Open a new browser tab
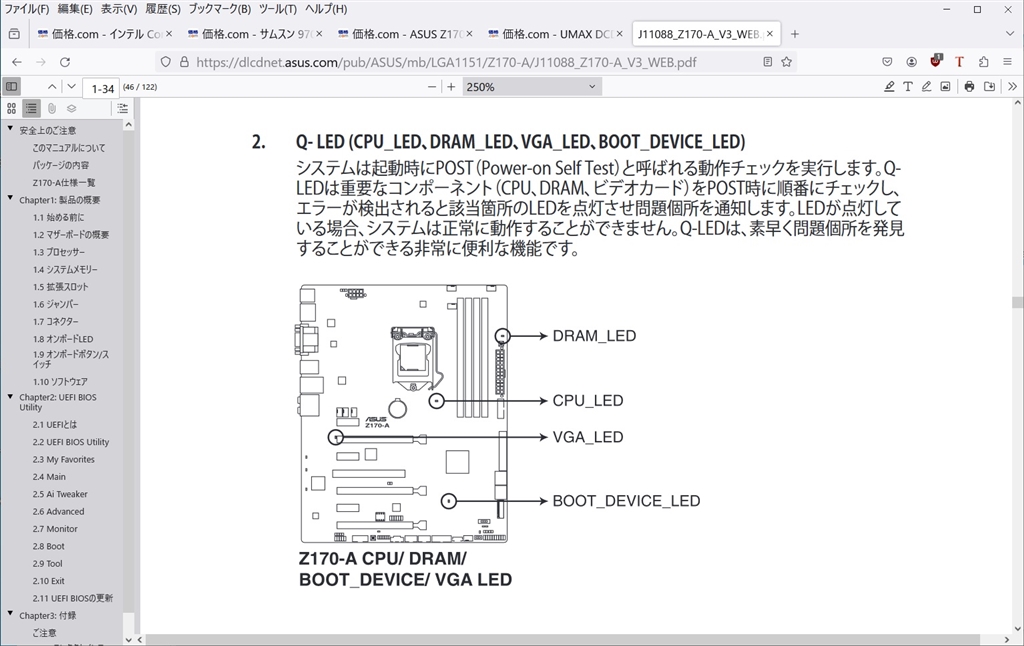This screenshot has width=1024, height=646. (795, 34)
